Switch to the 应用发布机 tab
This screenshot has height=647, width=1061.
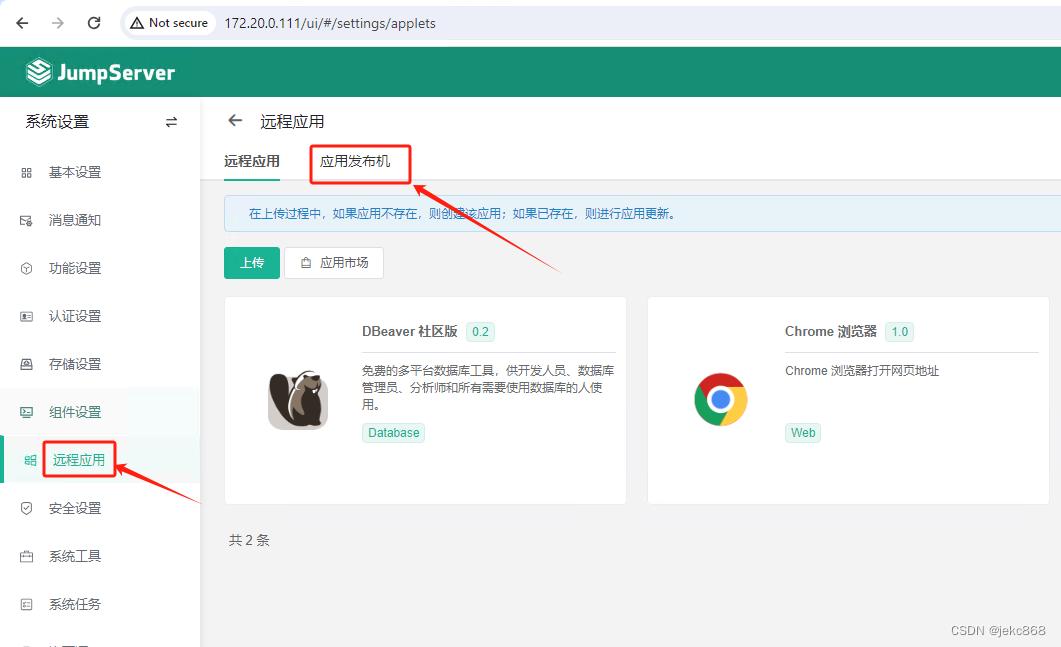click(x=355, y=162)
